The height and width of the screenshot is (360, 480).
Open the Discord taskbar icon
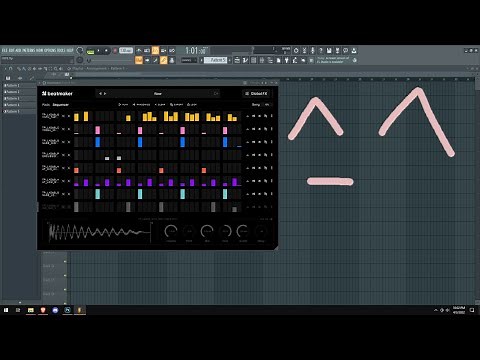click(55, 310)
